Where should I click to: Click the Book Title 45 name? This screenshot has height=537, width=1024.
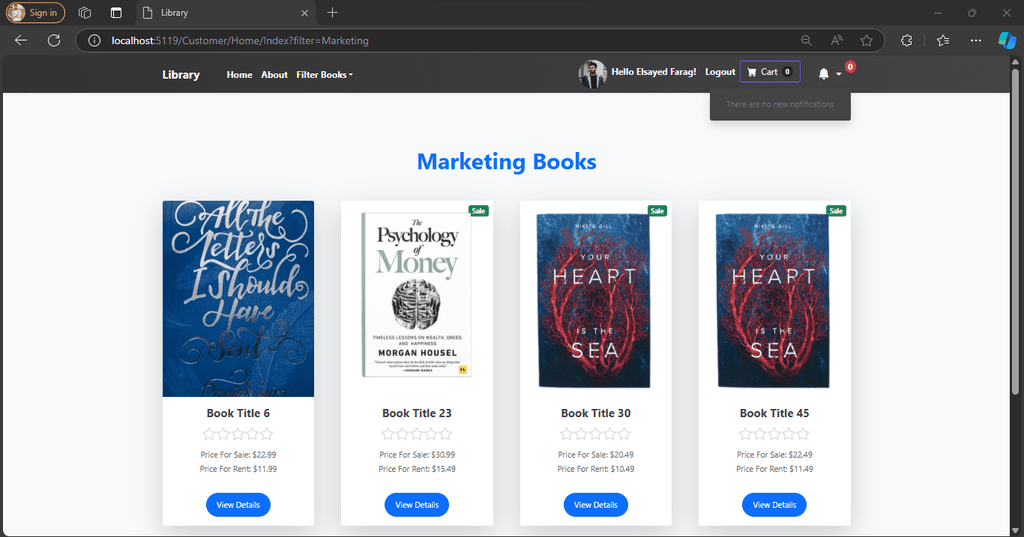click(x=775, y=413)
